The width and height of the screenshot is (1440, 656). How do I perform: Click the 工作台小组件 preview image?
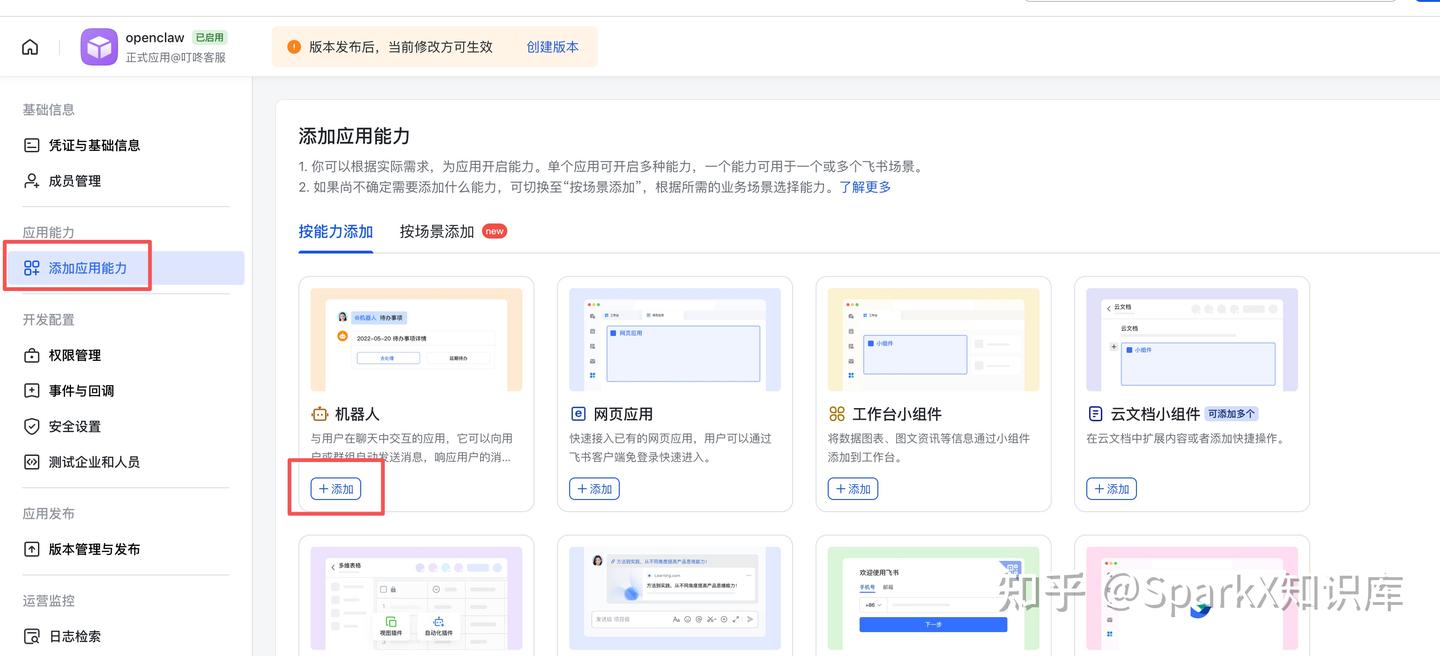tap(933, 340)
